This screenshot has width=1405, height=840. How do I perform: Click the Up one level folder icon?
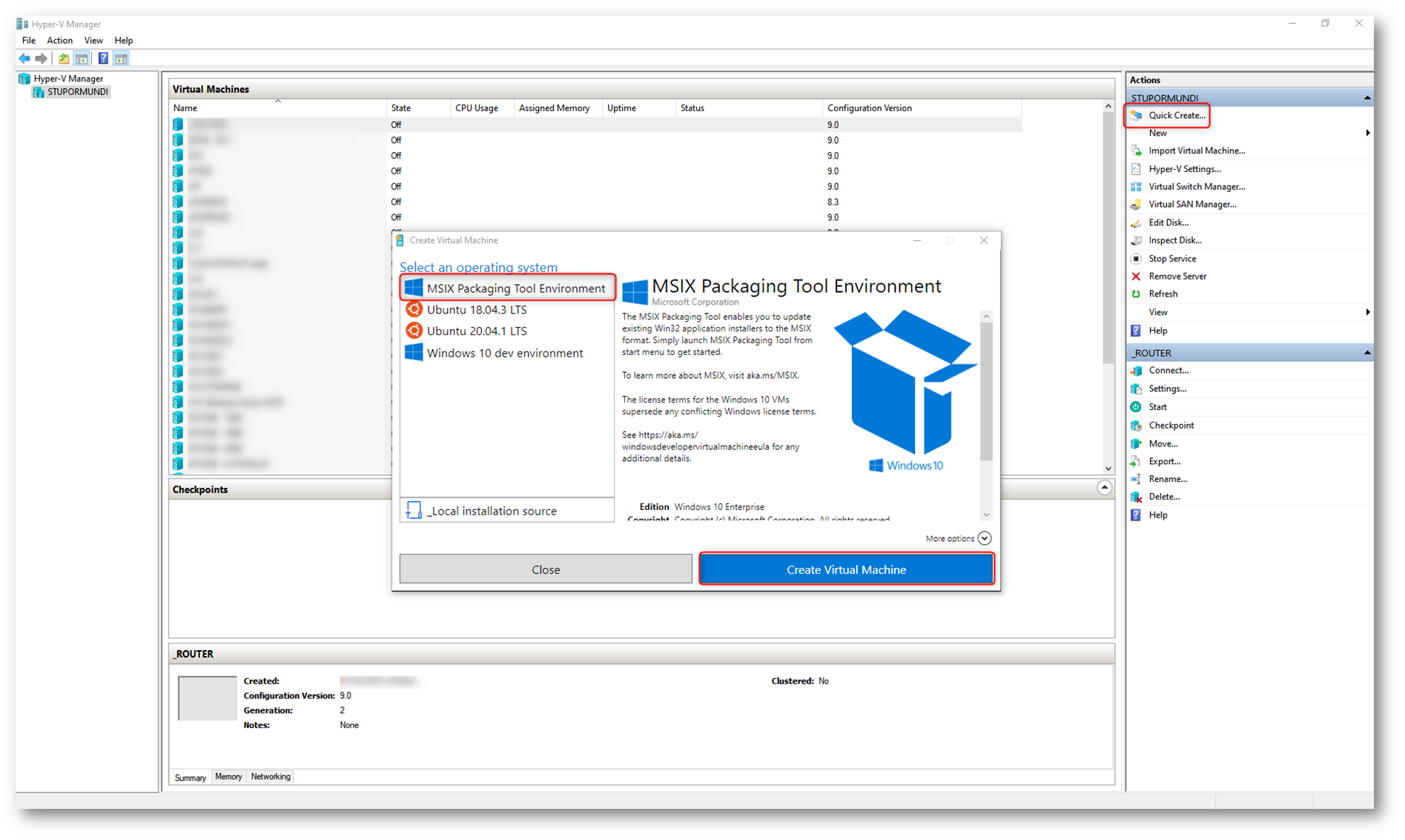[x=64, y=59]
